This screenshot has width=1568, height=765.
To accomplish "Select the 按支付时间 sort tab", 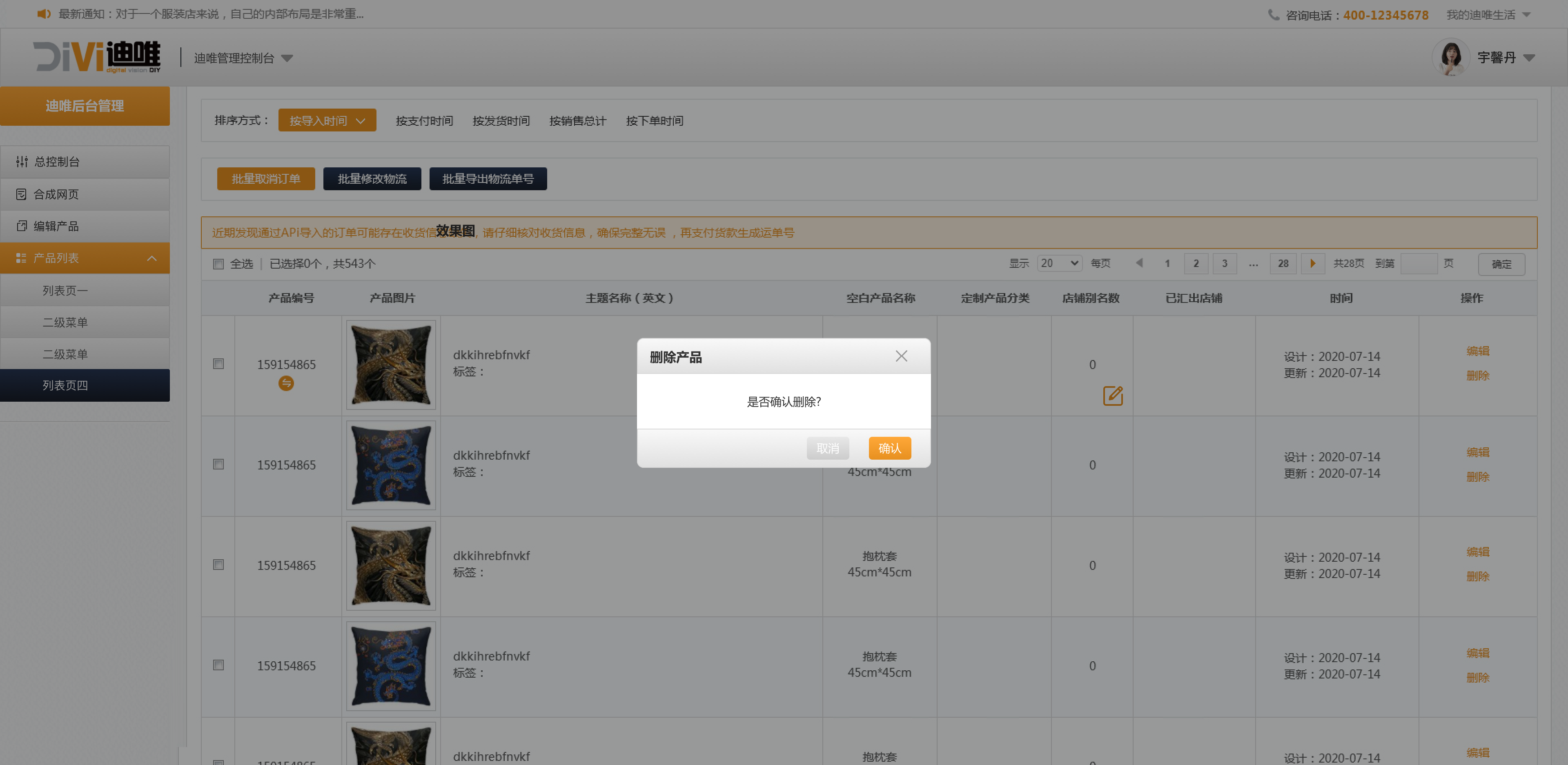I will [x=424, y=120].
